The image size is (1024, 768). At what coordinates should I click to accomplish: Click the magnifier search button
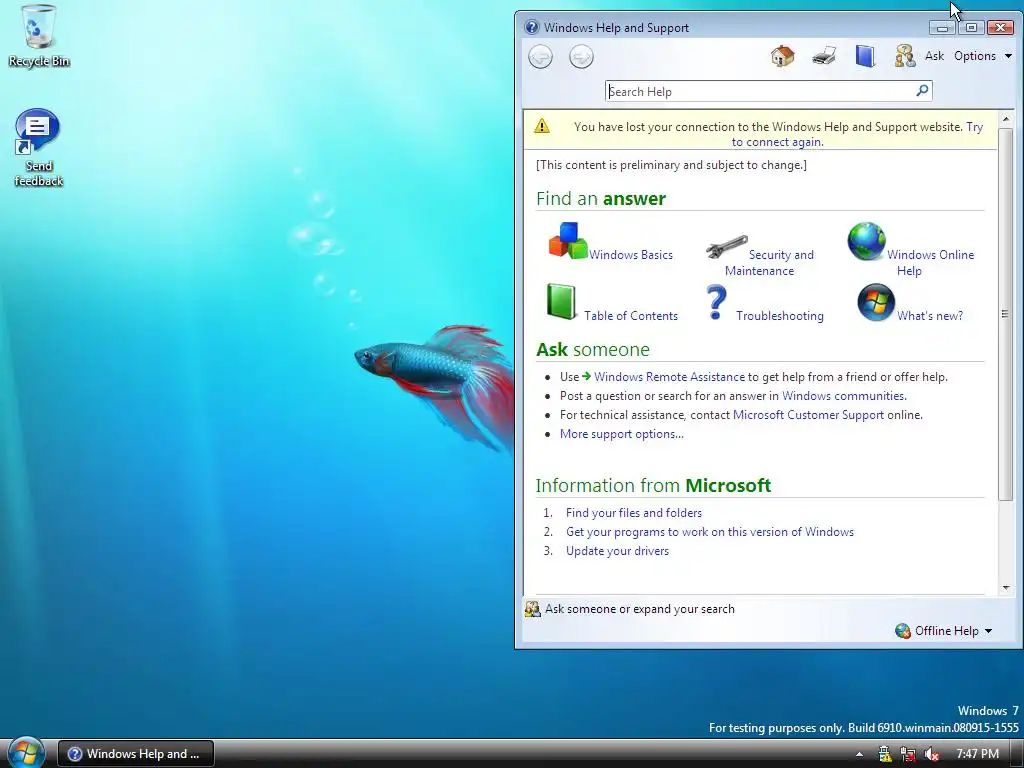click(922, 91)
